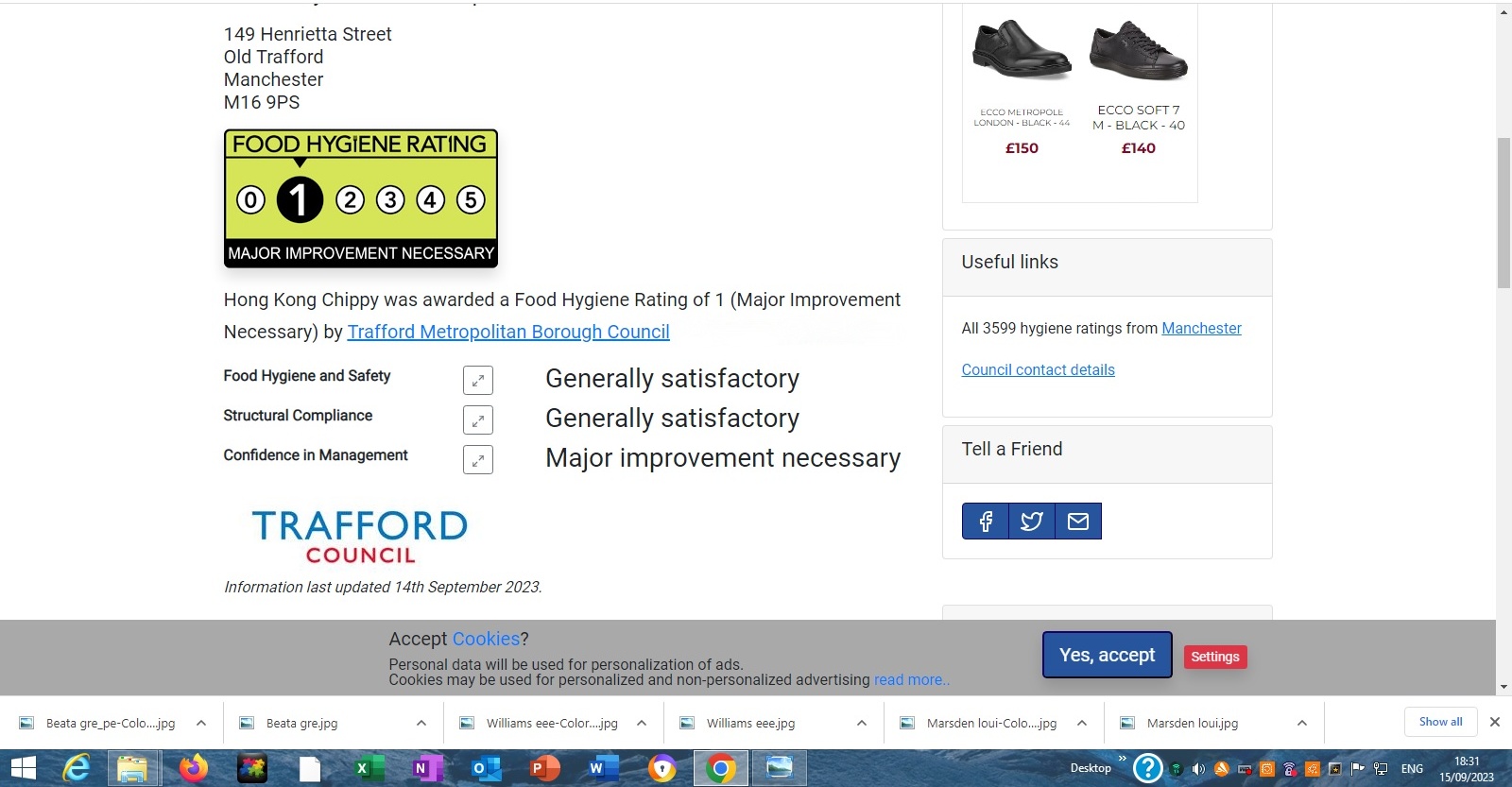Image resolution: width=1512 pixels, height=787 pixels.
Task: Accept cookies with Yes, accept button
Action: coord(1108,655)
